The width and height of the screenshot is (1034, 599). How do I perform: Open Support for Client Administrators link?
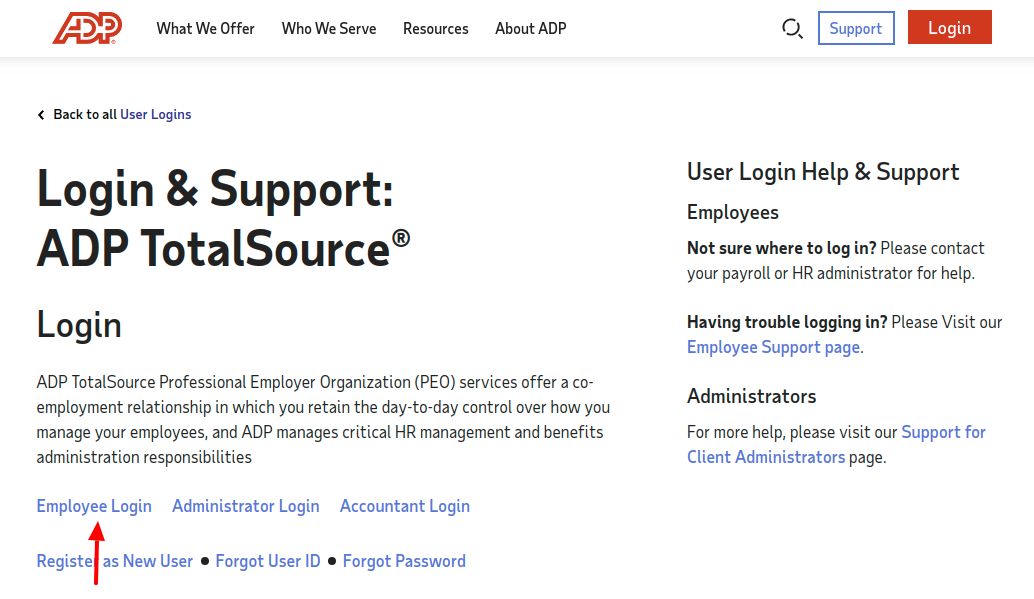(x=836, y=445)
